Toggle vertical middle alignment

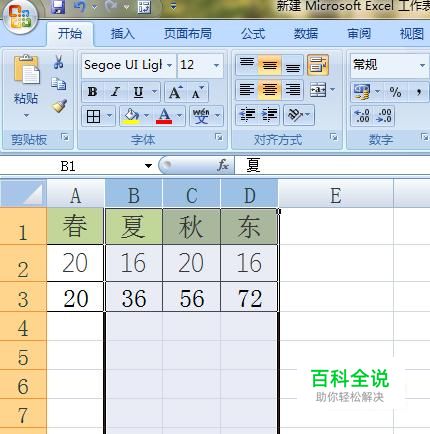[x=269, y=65]
